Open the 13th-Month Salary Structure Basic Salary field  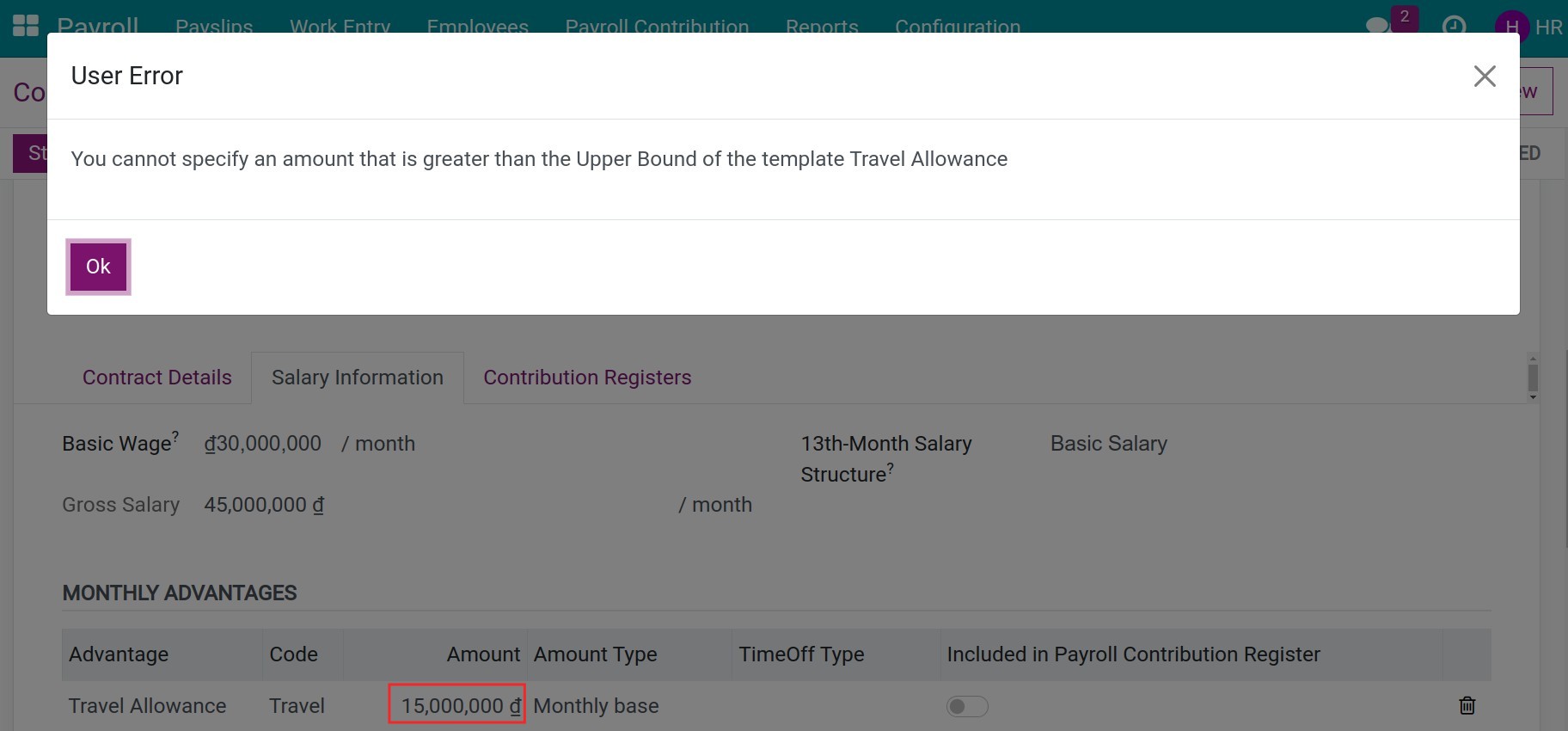[1108, 444]
